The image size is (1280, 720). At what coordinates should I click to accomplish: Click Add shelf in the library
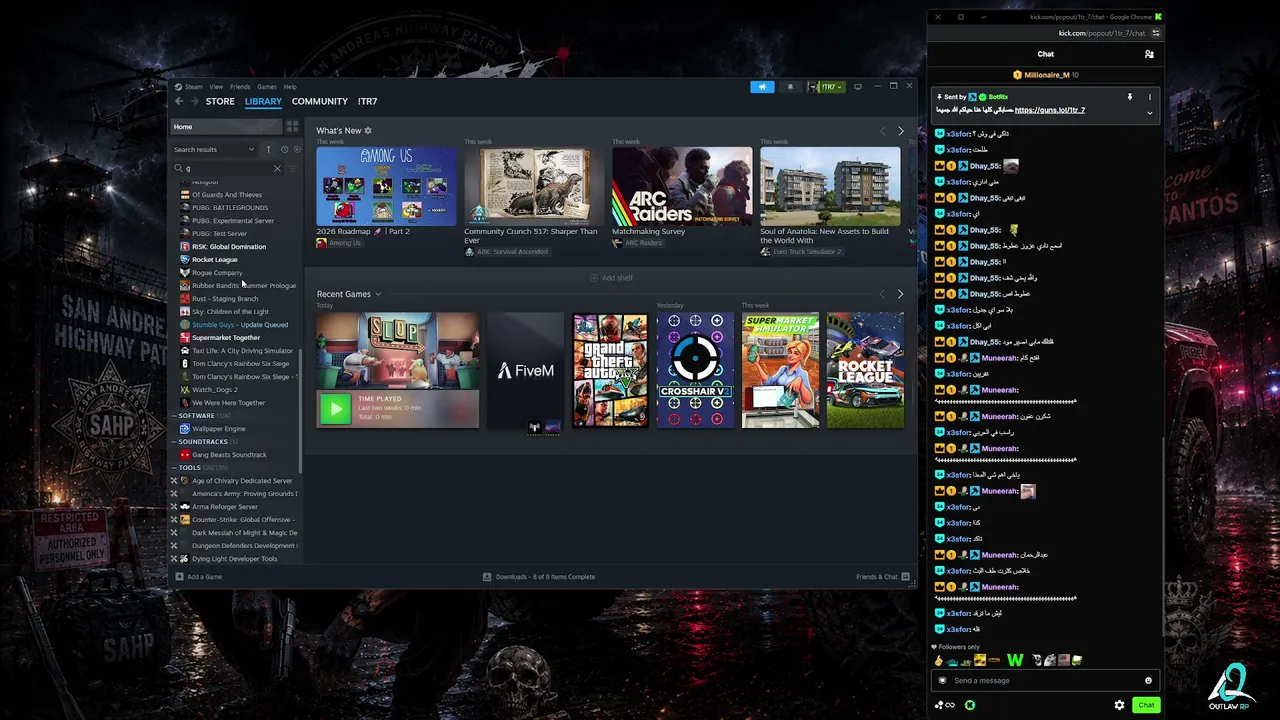[611, 278]
